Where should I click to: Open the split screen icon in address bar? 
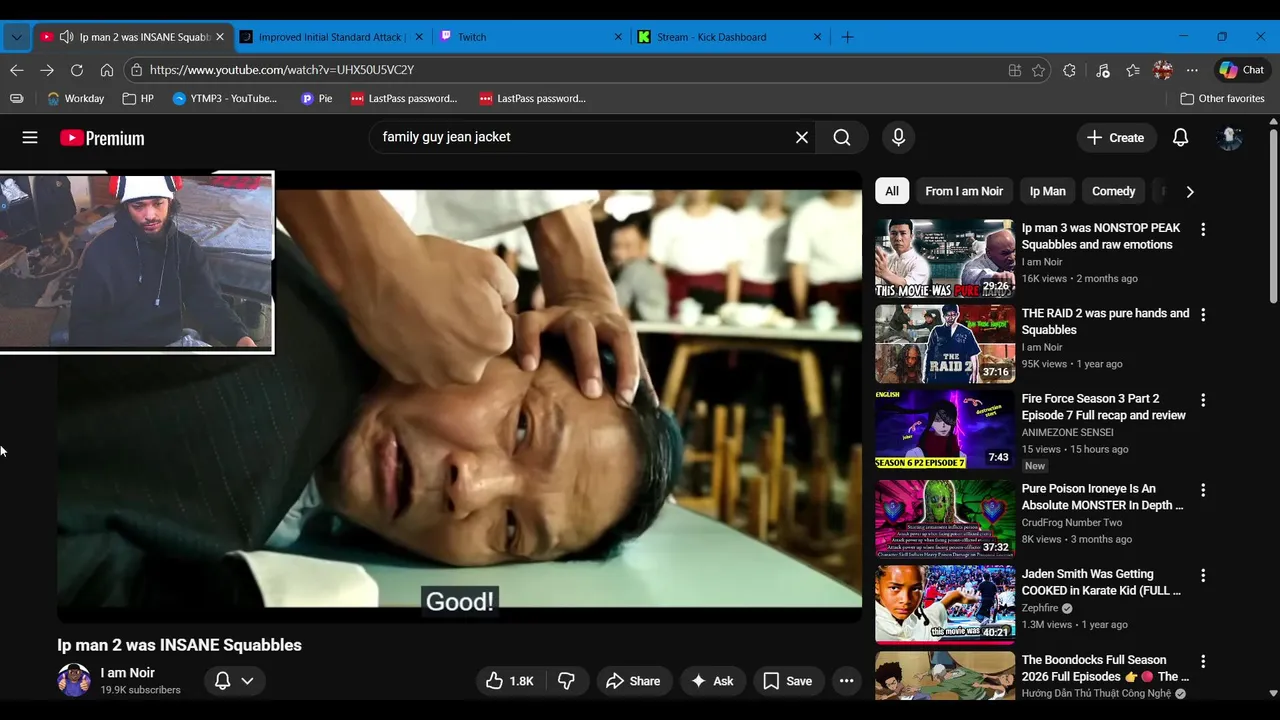[x=1015, y=70]
